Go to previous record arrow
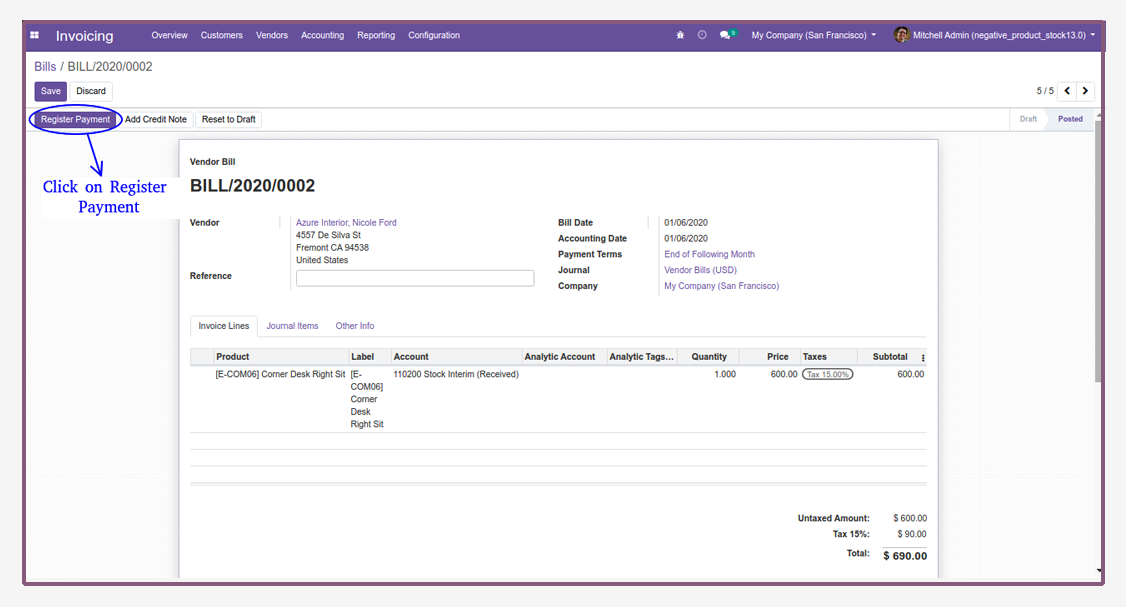The image size is (1126, 607). tap(1067, 91)
